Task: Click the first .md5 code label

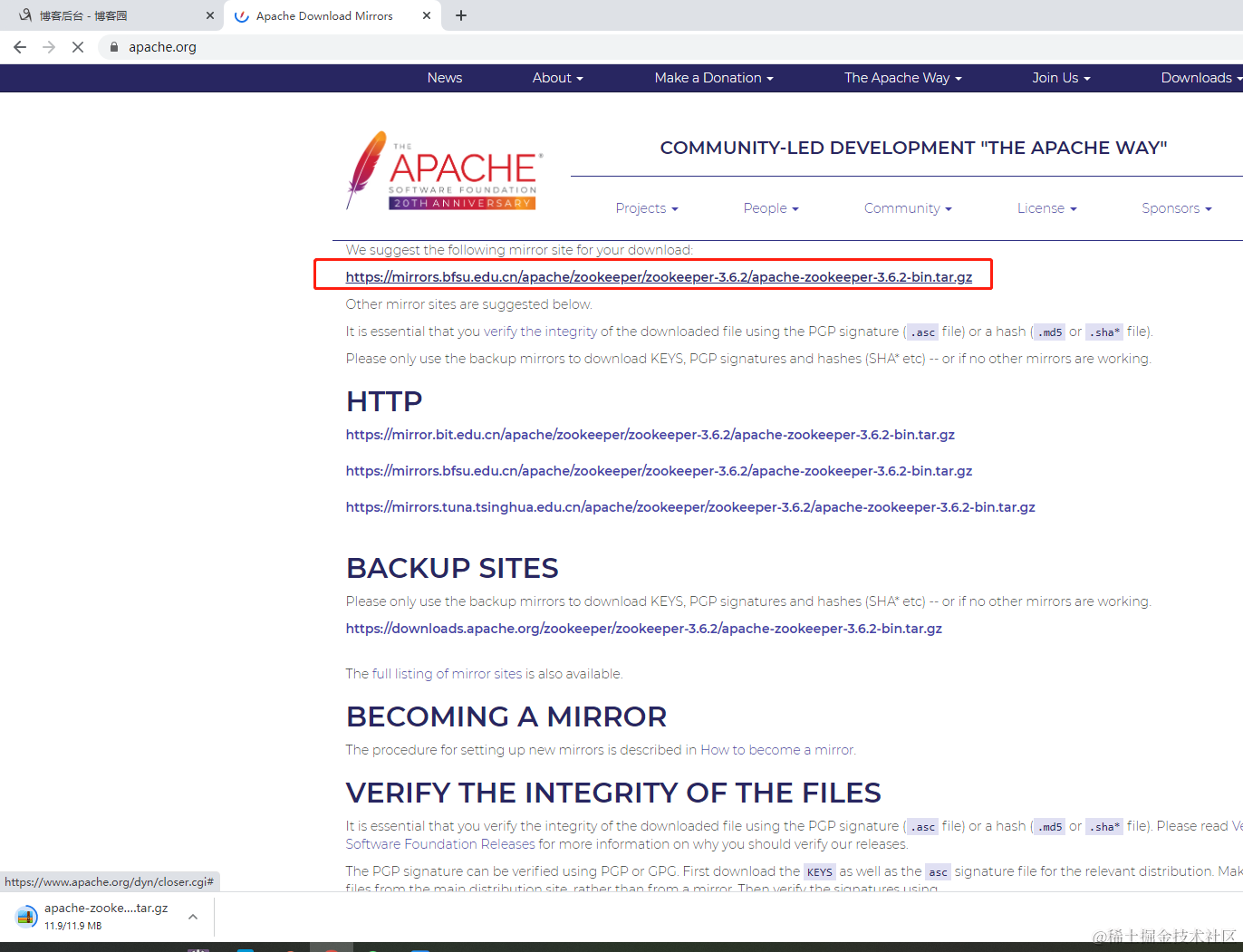Action: (1050, 332)
